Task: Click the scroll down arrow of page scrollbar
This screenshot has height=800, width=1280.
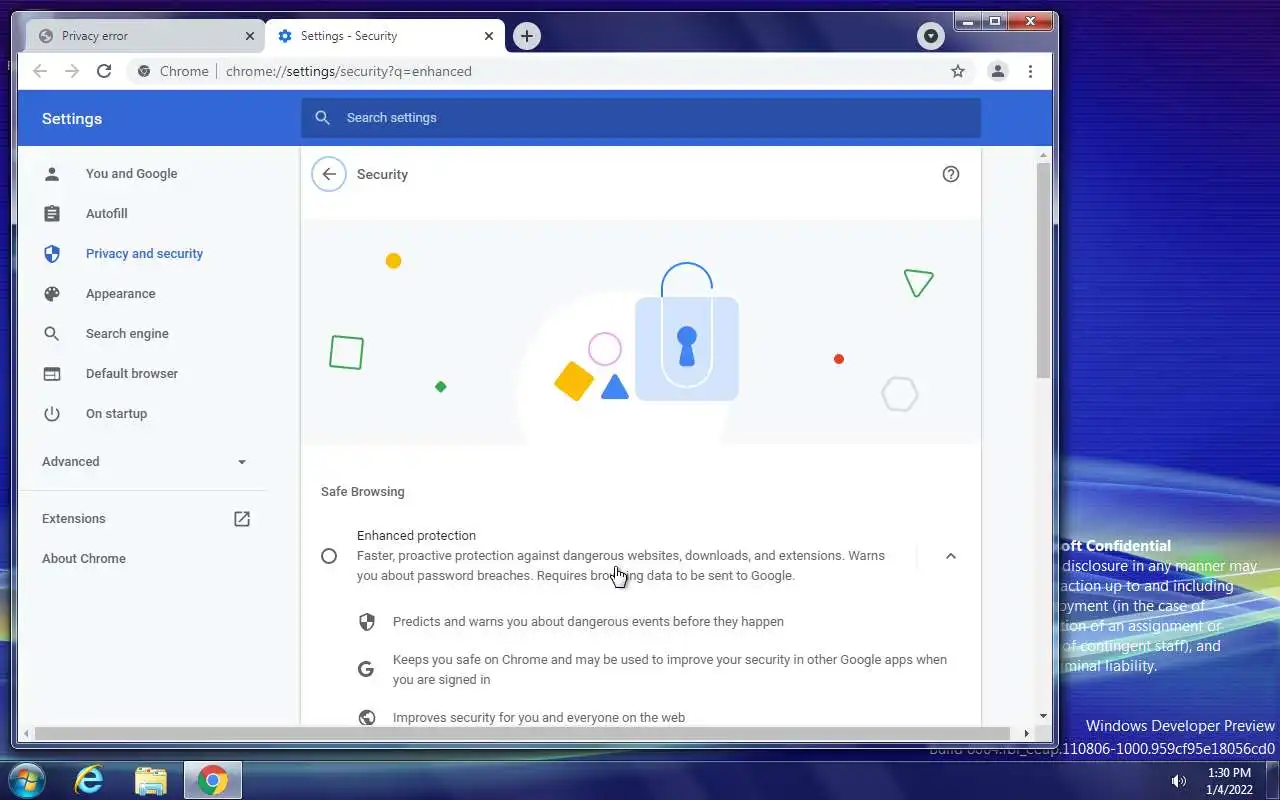Action: pos(1043,716)
